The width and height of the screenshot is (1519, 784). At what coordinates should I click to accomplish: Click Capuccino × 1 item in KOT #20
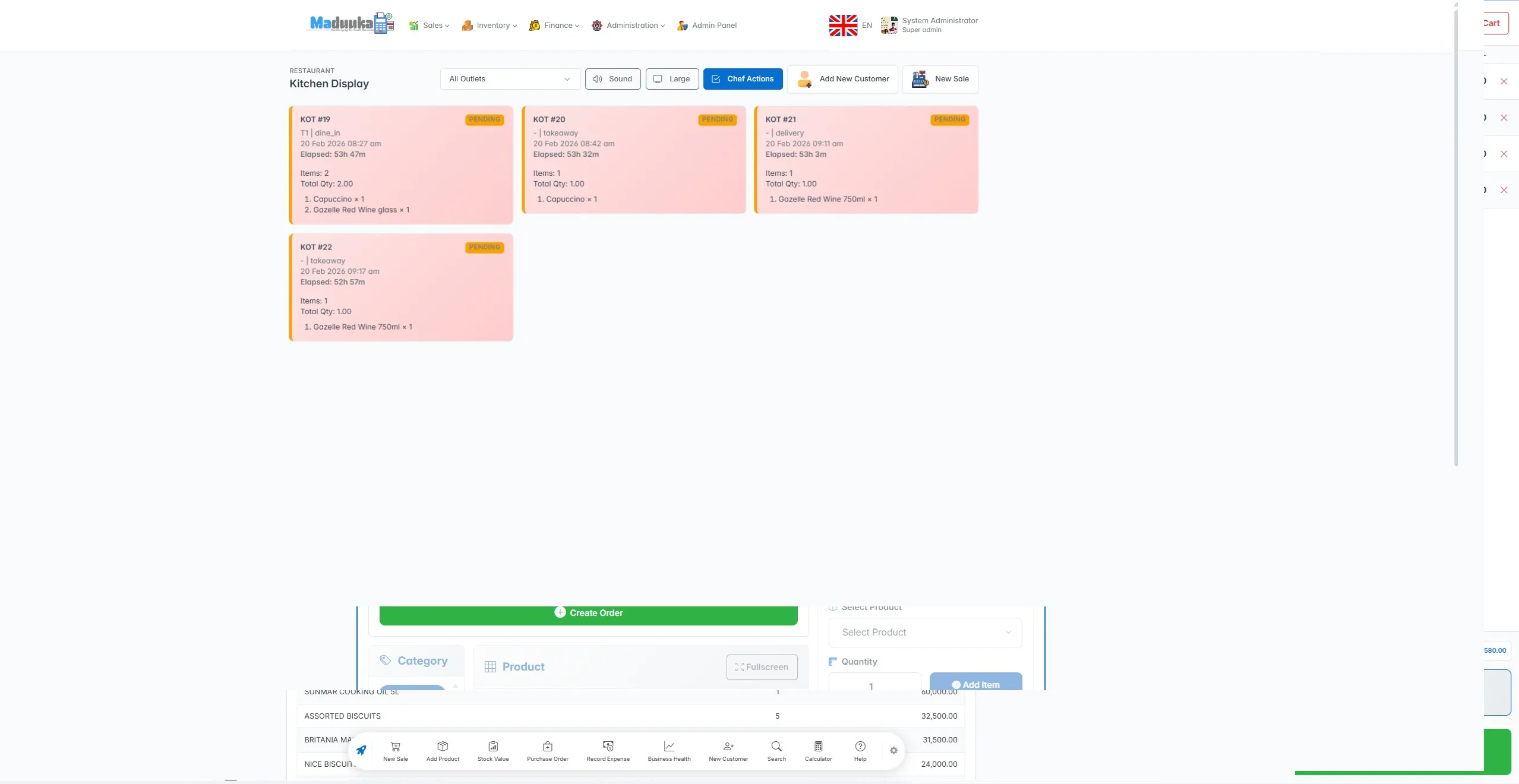click(571, 200)
